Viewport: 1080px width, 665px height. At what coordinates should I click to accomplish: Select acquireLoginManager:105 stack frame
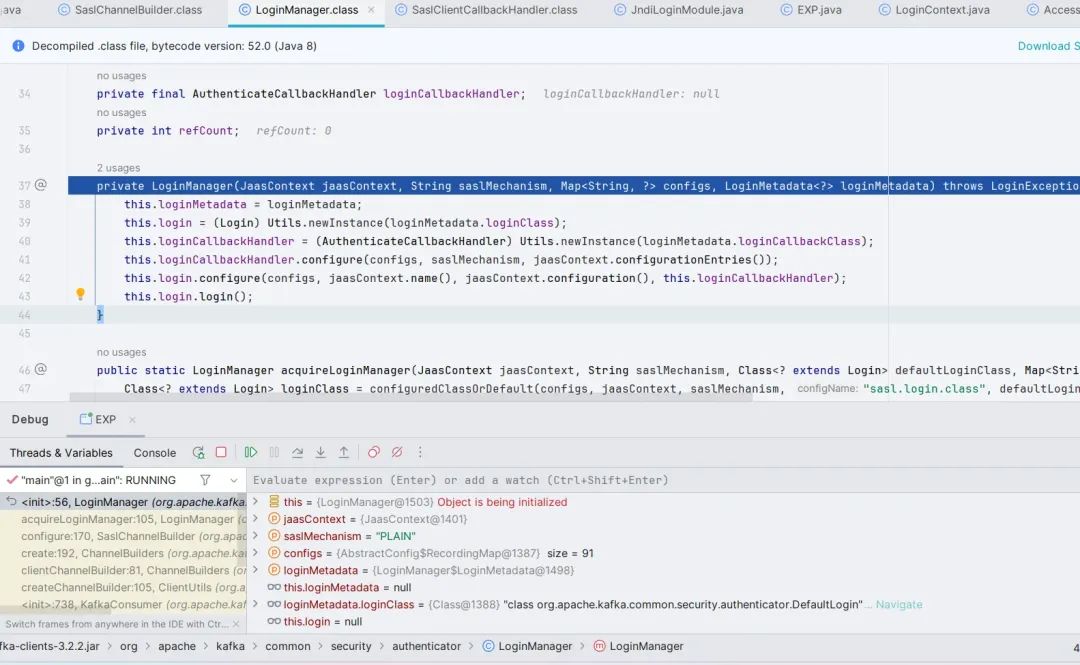(123, 519)
